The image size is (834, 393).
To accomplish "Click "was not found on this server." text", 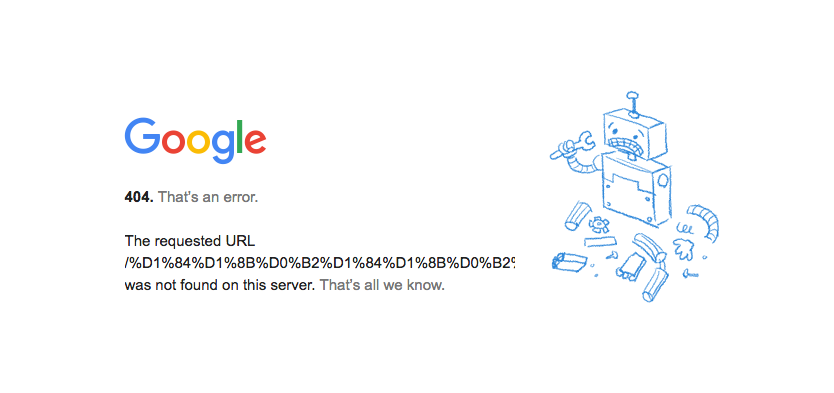I will 220,285.
